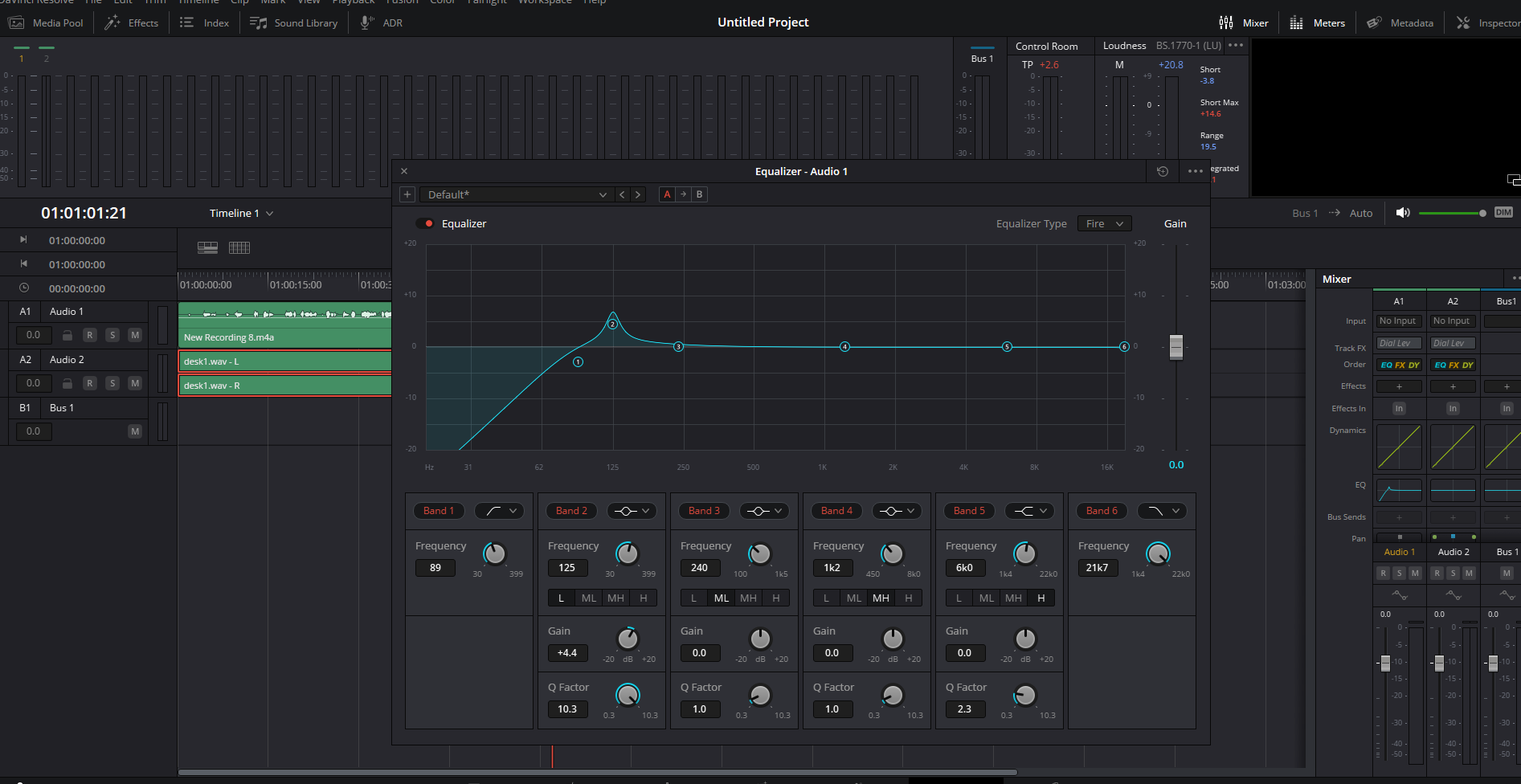1521x784 pixels.
Task: Toggle the Band 2 enable button
Action: [x=572, y=511]
